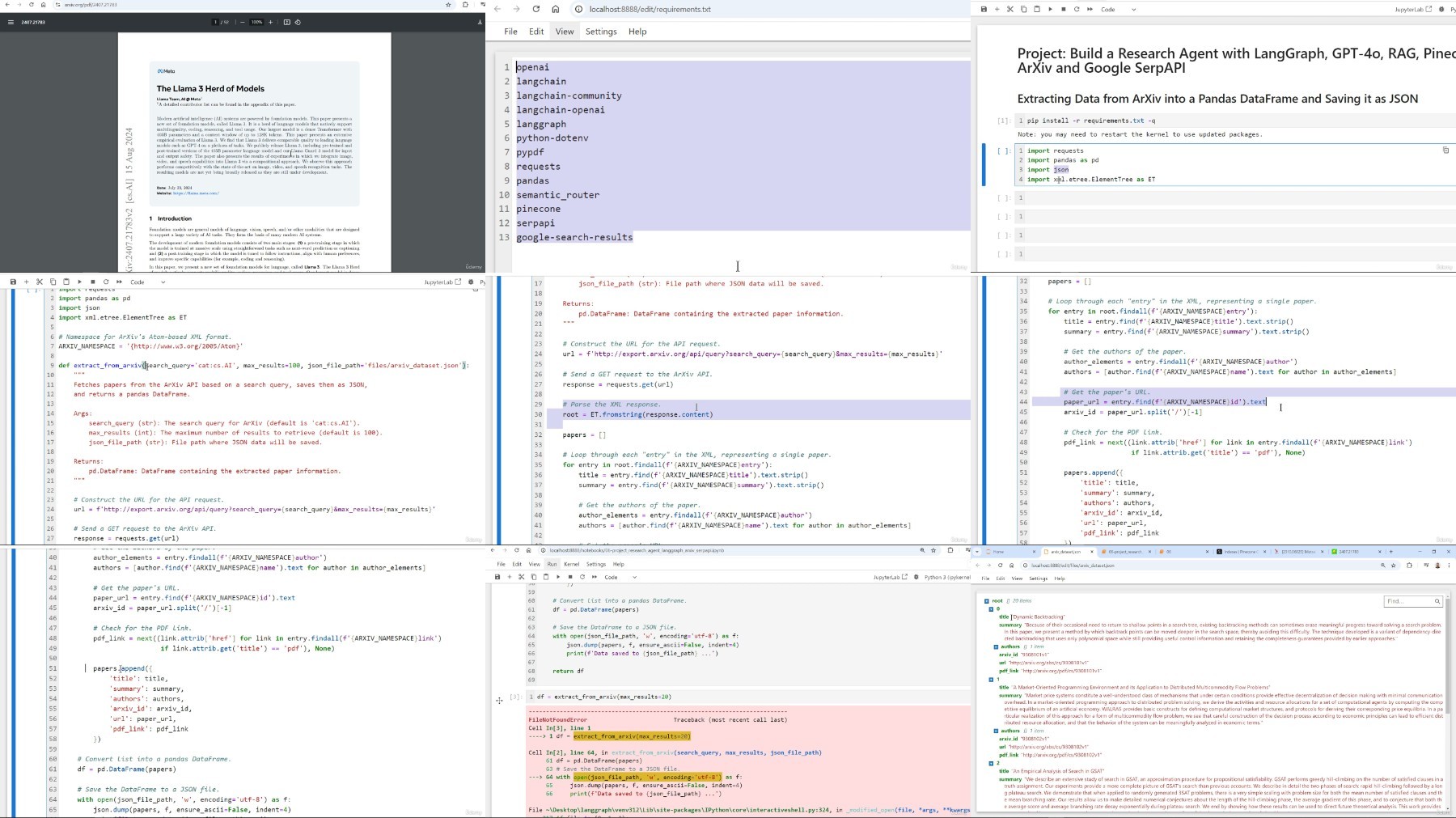Close the arxiv_dataset.json tab

coord(1092,552)
